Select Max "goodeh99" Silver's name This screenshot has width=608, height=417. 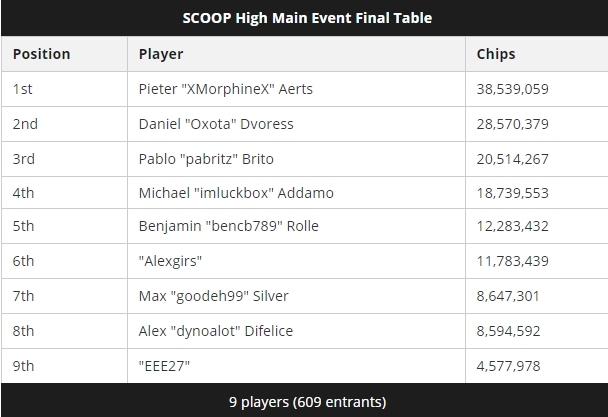pyautogui.click(x=215, y=297)
